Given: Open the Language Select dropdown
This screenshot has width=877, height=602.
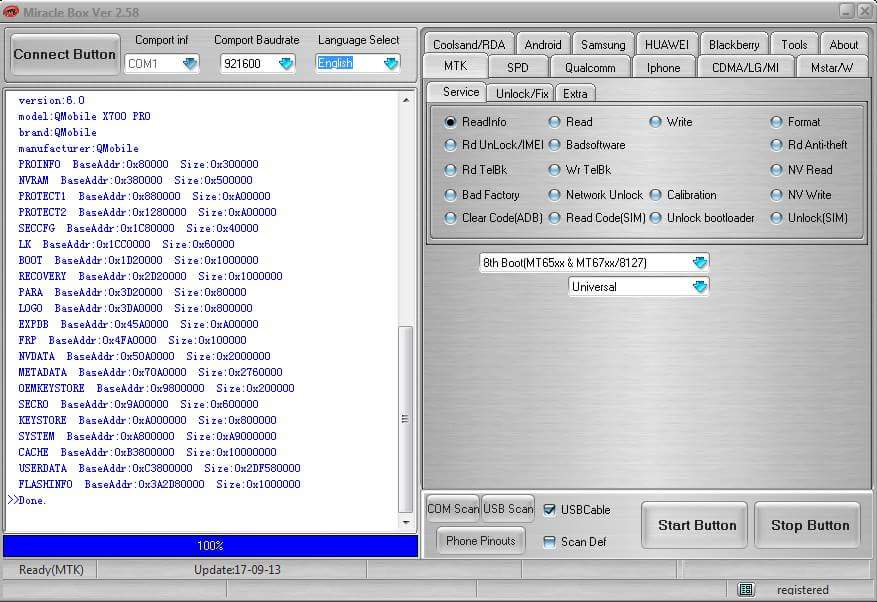Looking at the screenshot, I should (391, 63).
